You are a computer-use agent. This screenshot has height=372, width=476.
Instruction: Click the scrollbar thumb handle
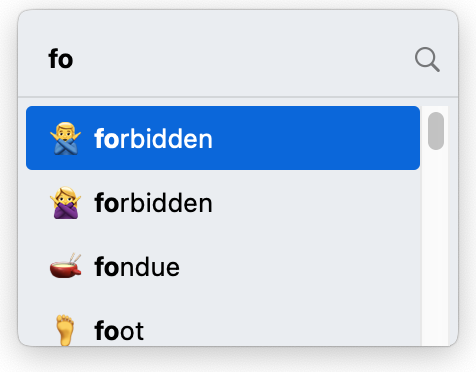click(436, 131)
